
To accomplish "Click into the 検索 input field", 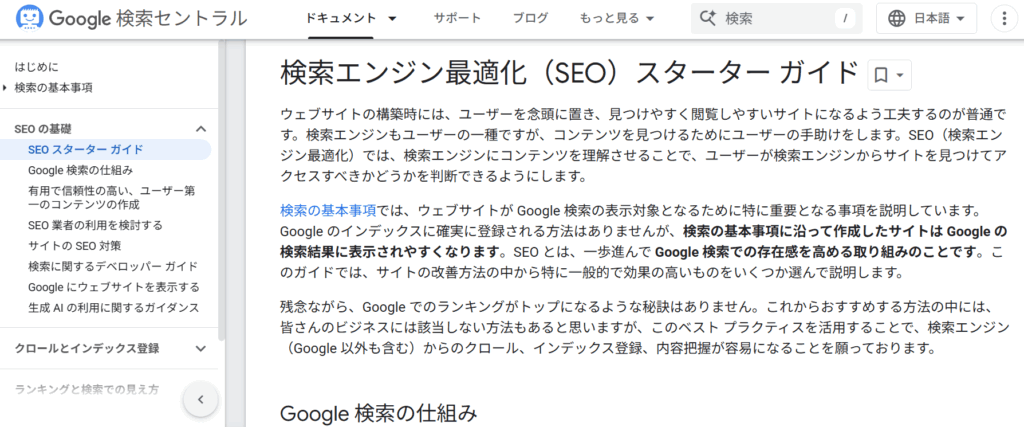I will [776, 18].
